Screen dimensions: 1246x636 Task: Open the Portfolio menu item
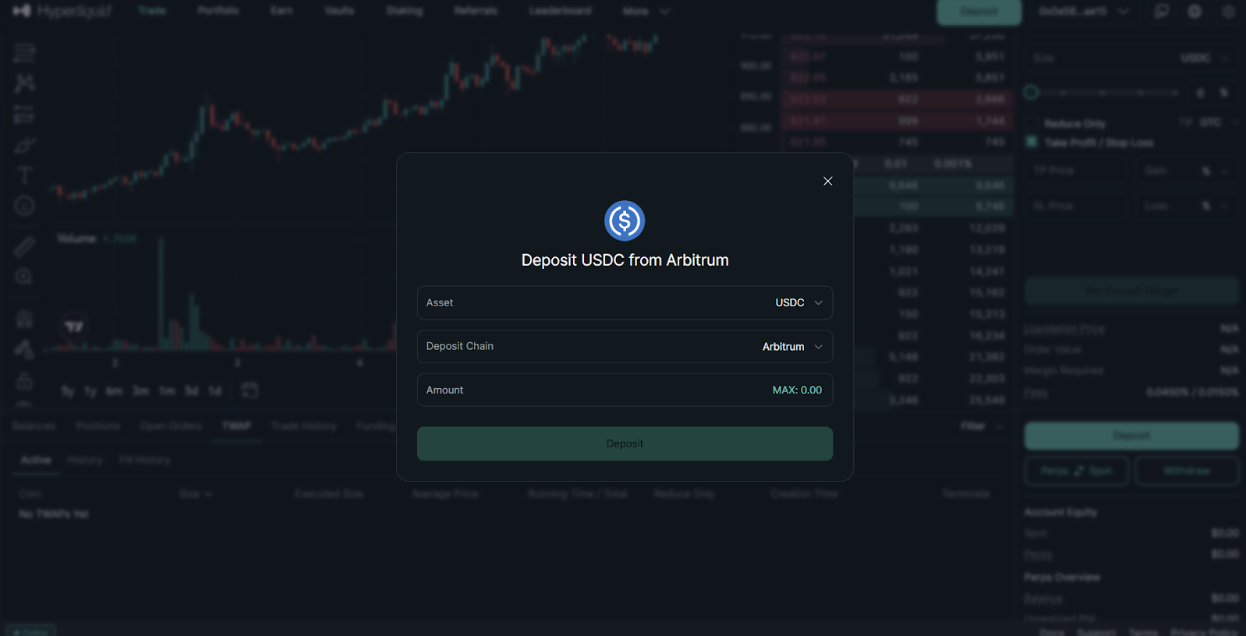[x=218, y=11]
